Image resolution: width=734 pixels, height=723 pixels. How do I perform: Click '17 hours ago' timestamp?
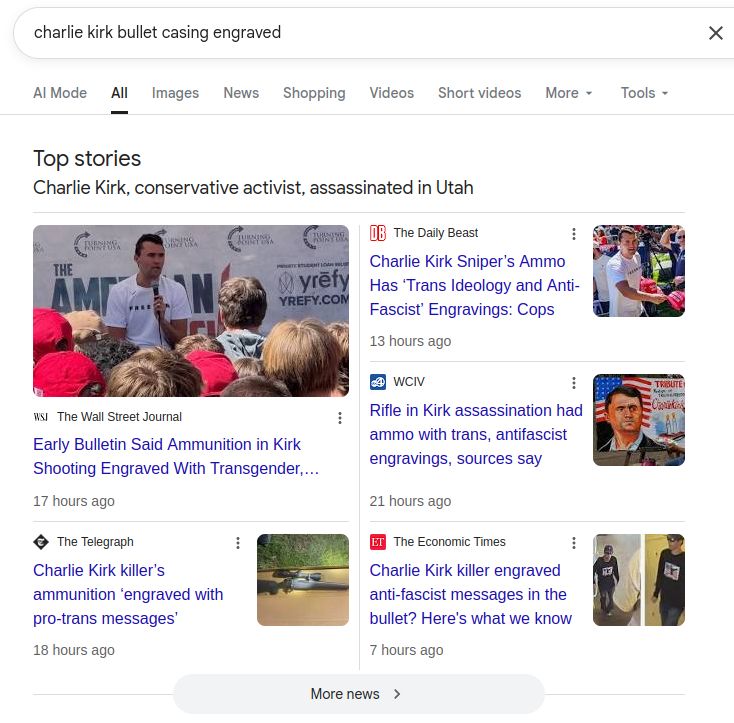pos(74,501)
